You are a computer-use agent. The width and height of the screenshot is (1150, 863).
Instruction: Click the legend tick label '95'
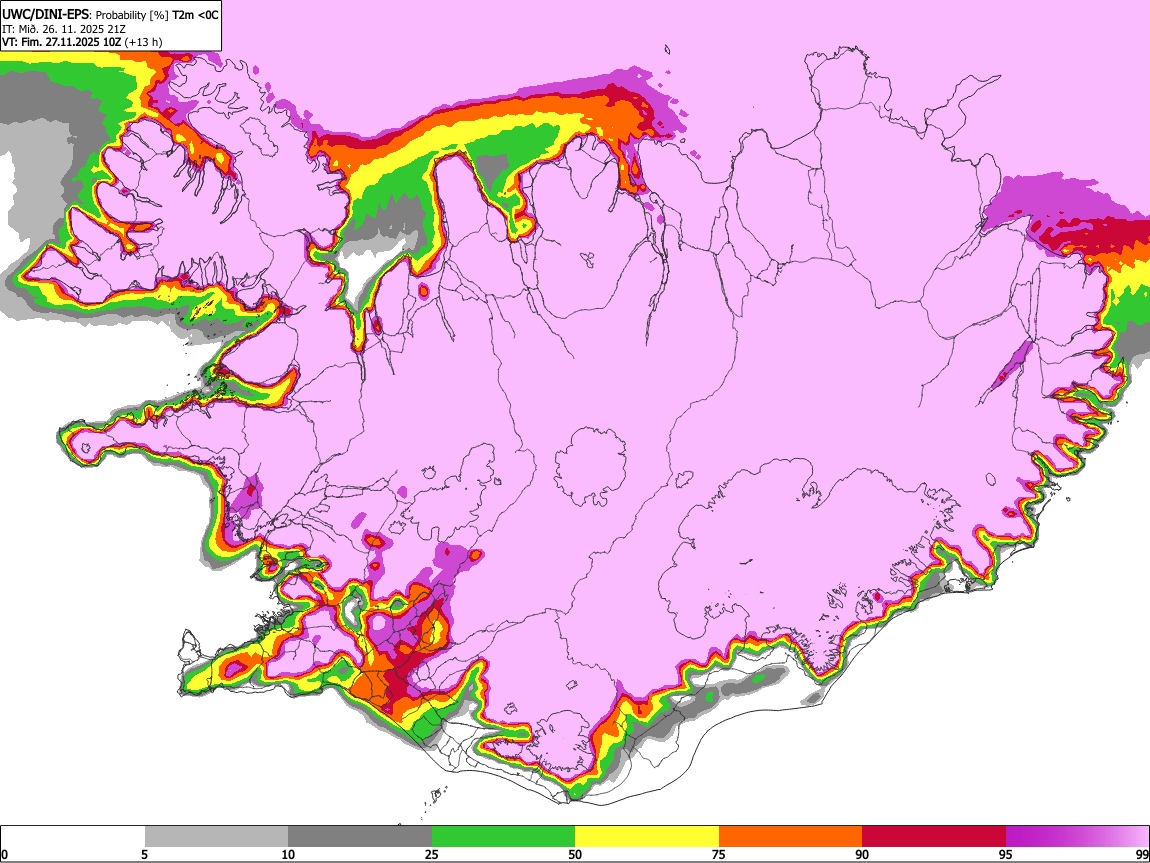click(1006, 854)
